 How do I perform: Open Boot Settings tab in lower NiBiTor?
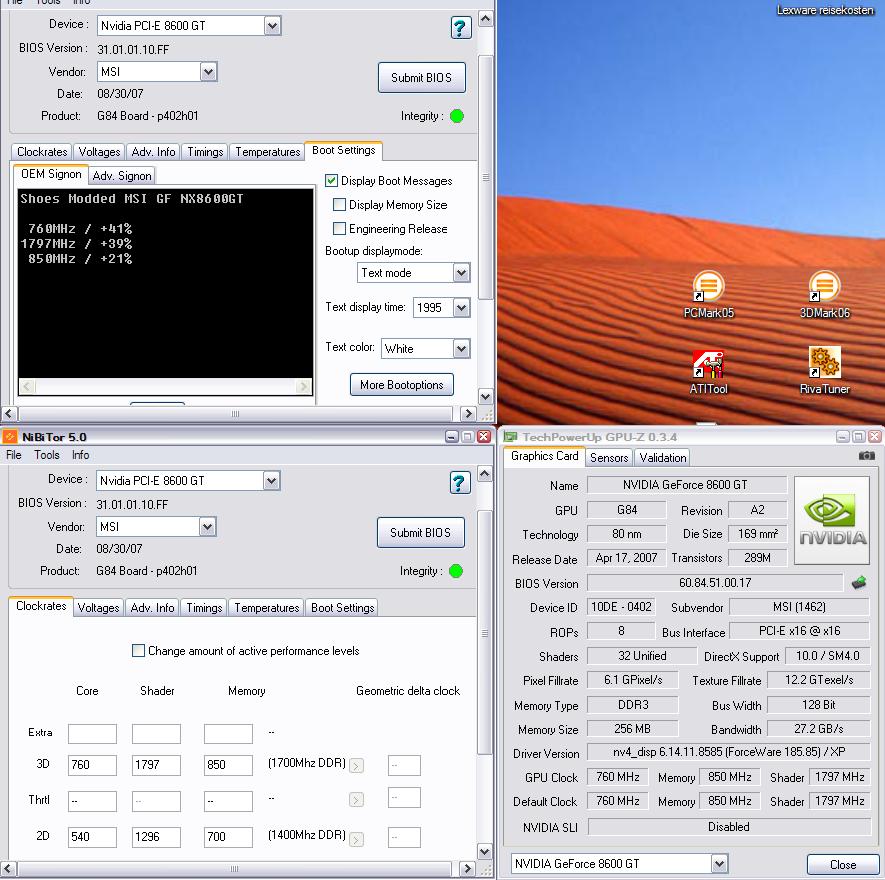click(x=343, y=607)
